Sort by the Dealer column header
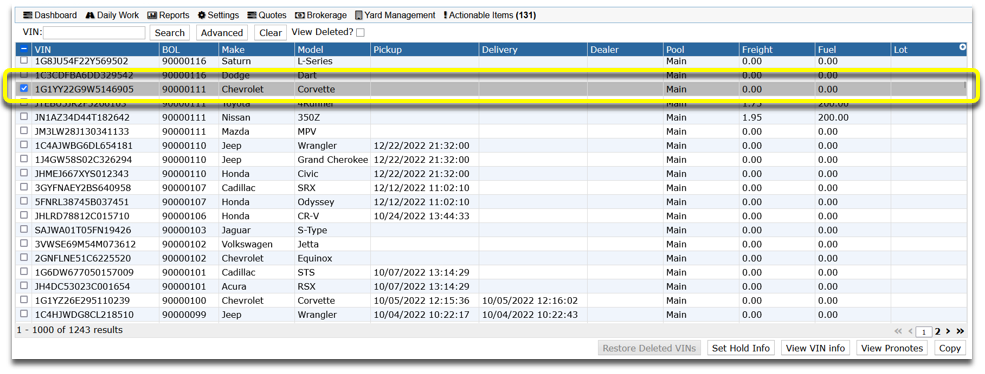985x374 pixels. click(x=626, y=50)
